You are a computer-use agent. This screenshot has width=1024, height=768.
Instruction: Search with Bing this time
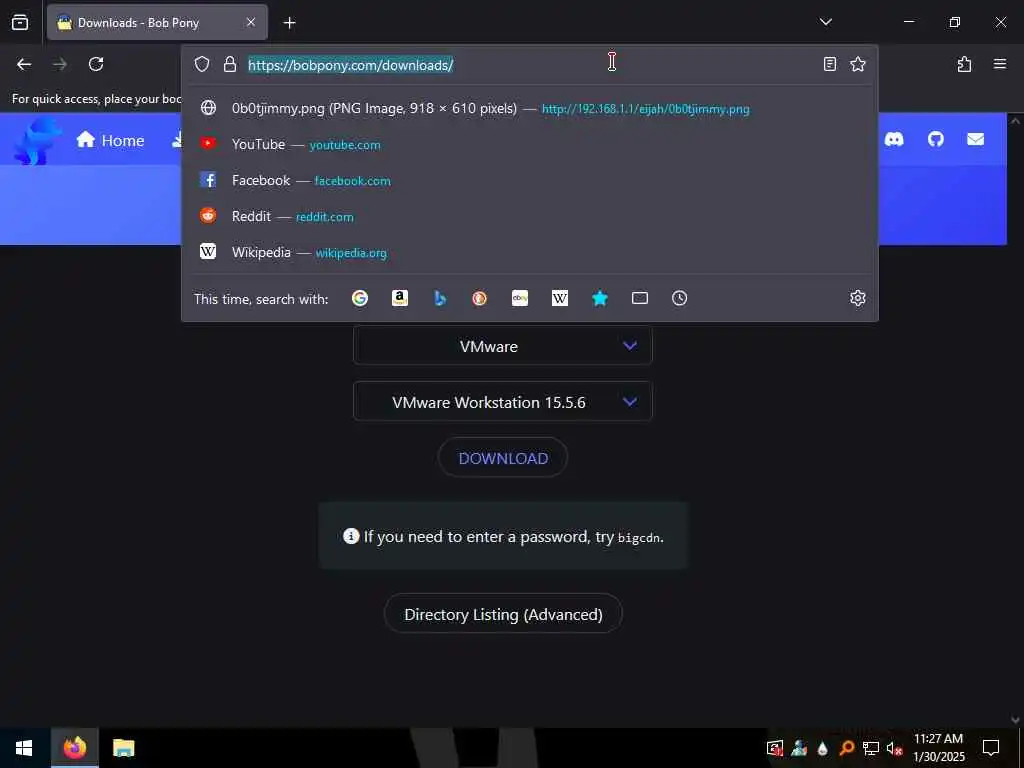[440, 298]
